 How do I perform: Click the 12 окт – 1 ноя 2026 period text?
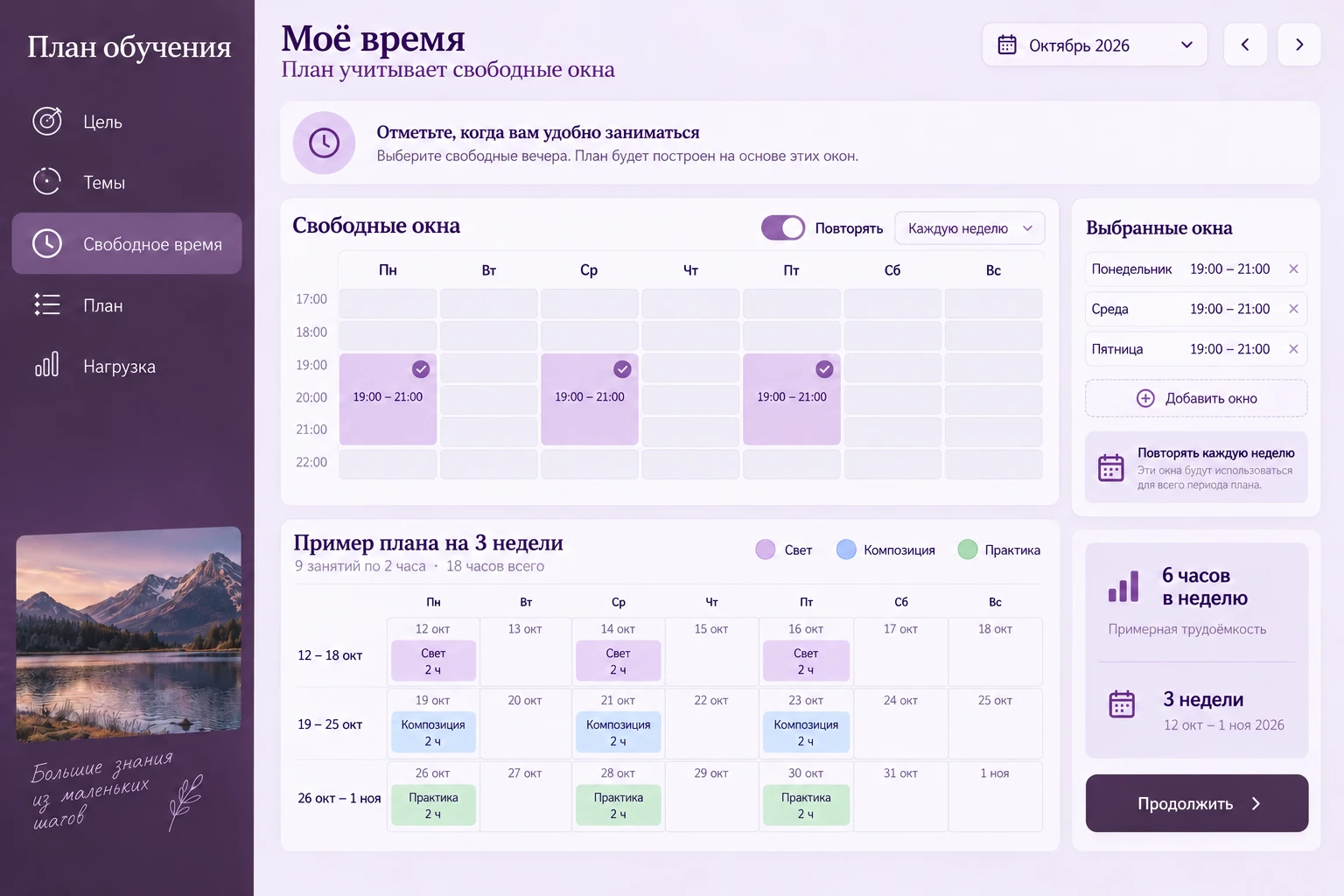1224,724
